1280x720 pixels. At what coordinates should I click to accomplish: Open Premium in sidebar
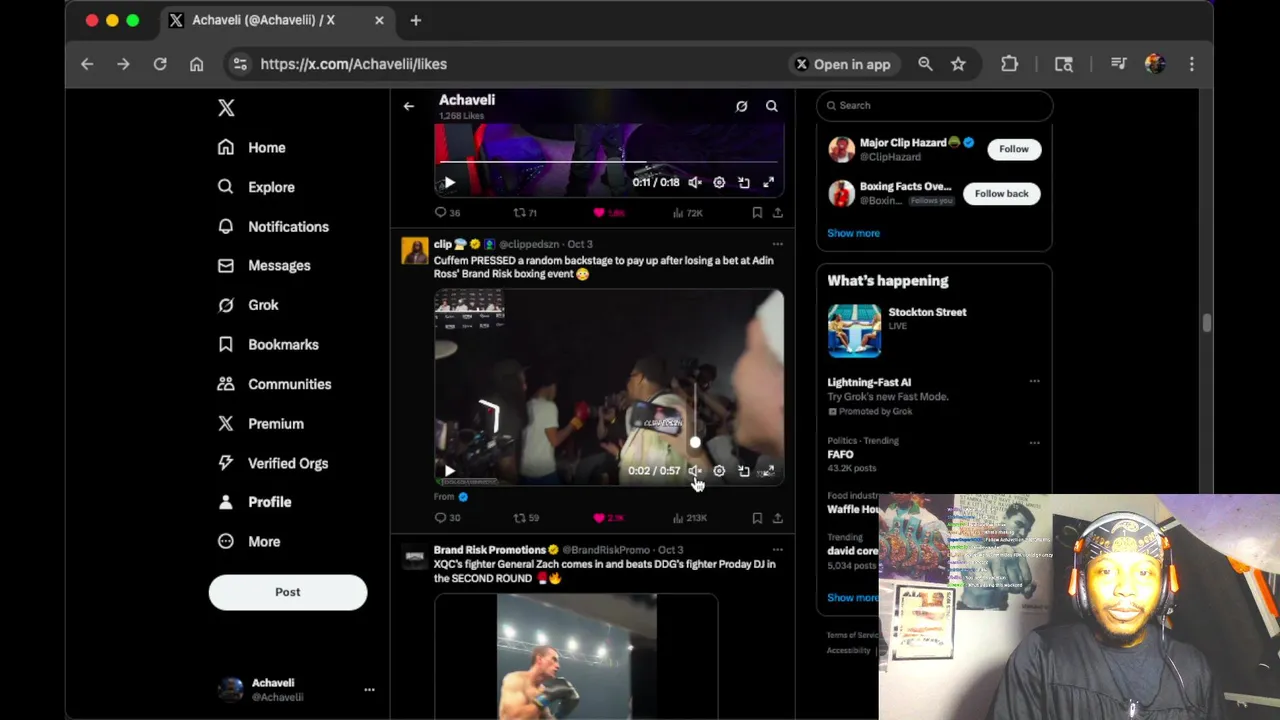(x=260, y=424)
